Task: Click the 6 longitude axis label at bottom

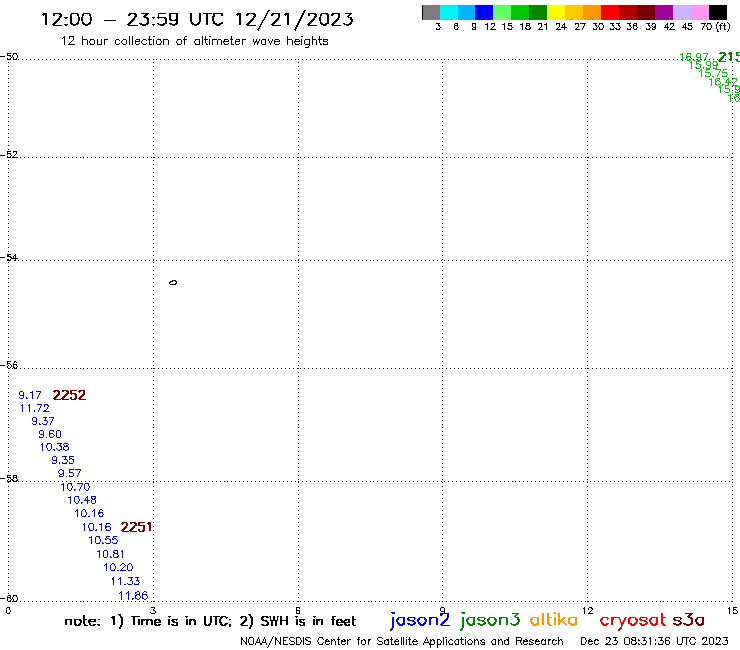Action: tap(298, 611)
